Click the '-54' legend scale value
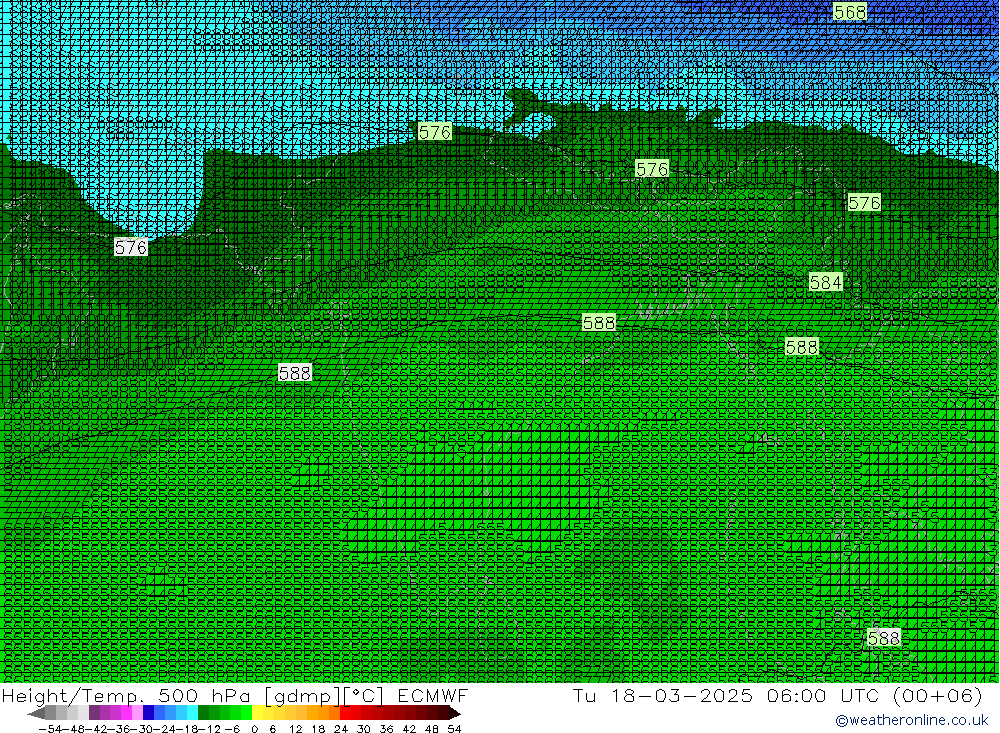 (x=50, y=729)
